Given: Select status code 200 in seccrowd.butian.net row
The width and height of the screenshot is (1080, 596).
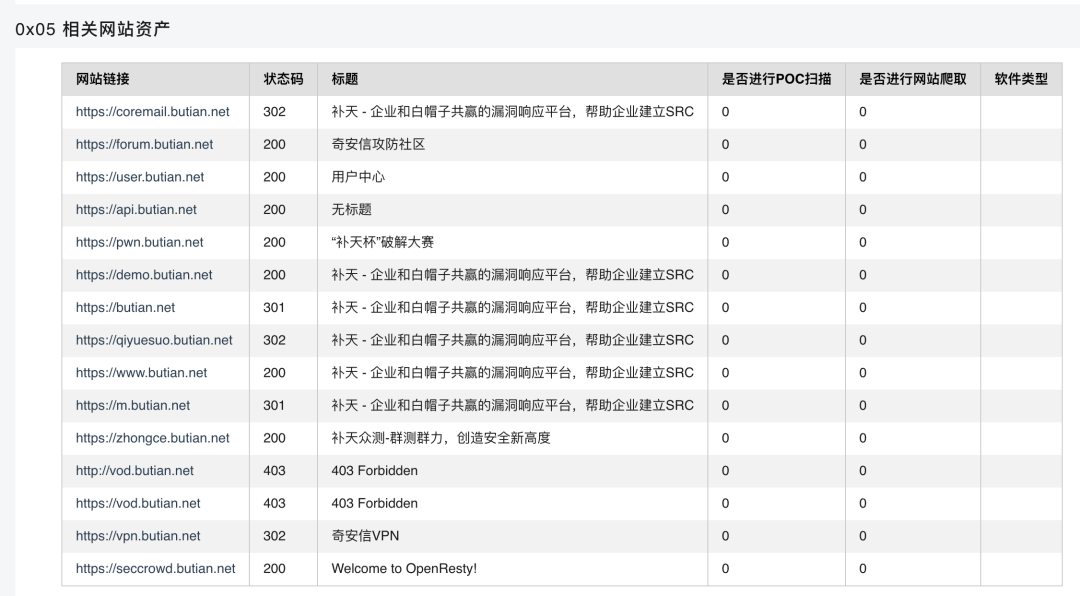Looking at the screenshot, I should pos(274,568).
